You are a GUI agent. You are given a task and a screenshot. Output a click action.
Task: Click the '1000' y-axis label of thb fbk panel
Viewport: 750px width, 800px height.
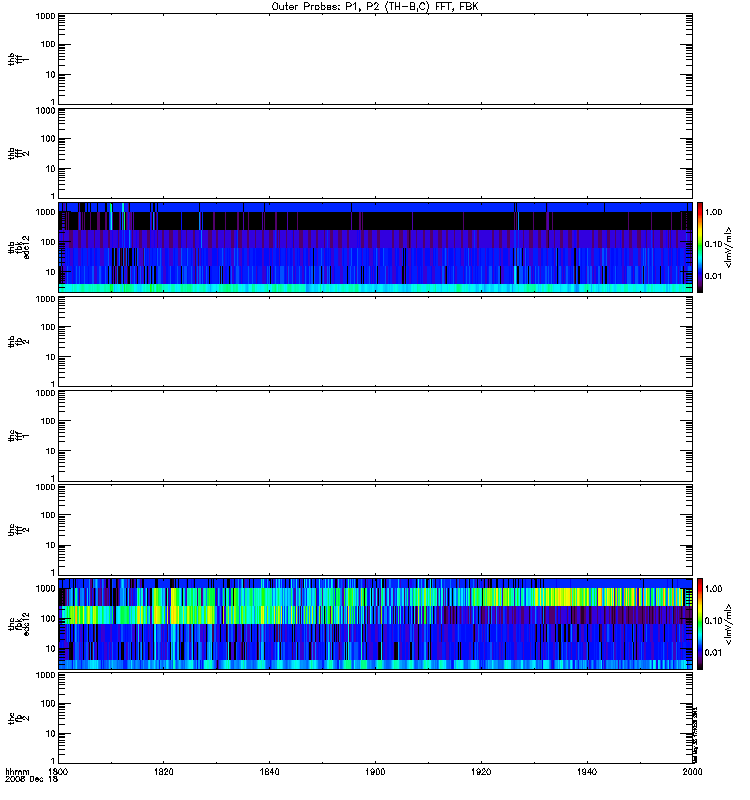(x=45, y=212)
